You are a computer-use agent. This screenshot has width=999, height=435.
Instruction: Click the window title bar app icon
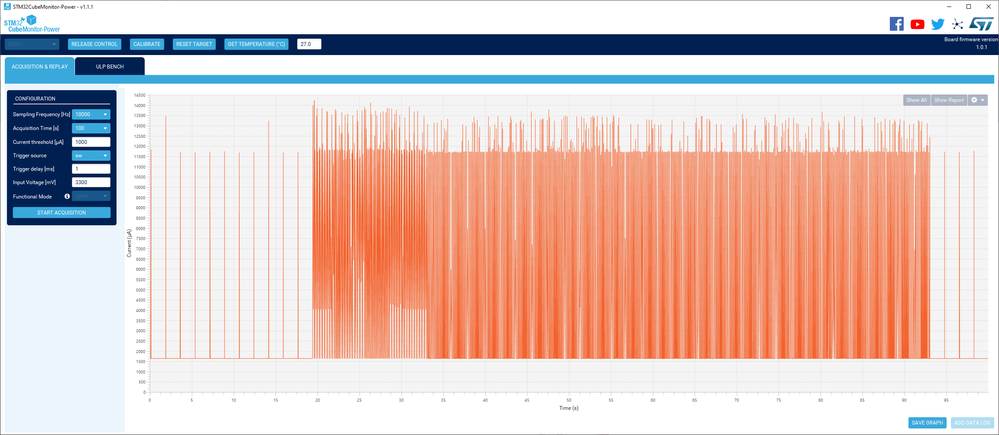coord(6,5)
